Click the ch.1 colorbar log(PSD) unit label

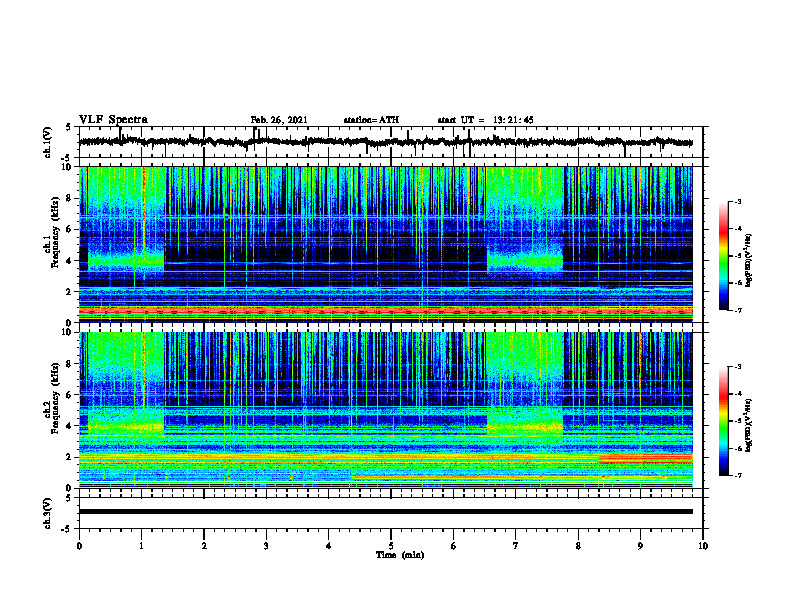pyautogui.click(x=750, y=260)
